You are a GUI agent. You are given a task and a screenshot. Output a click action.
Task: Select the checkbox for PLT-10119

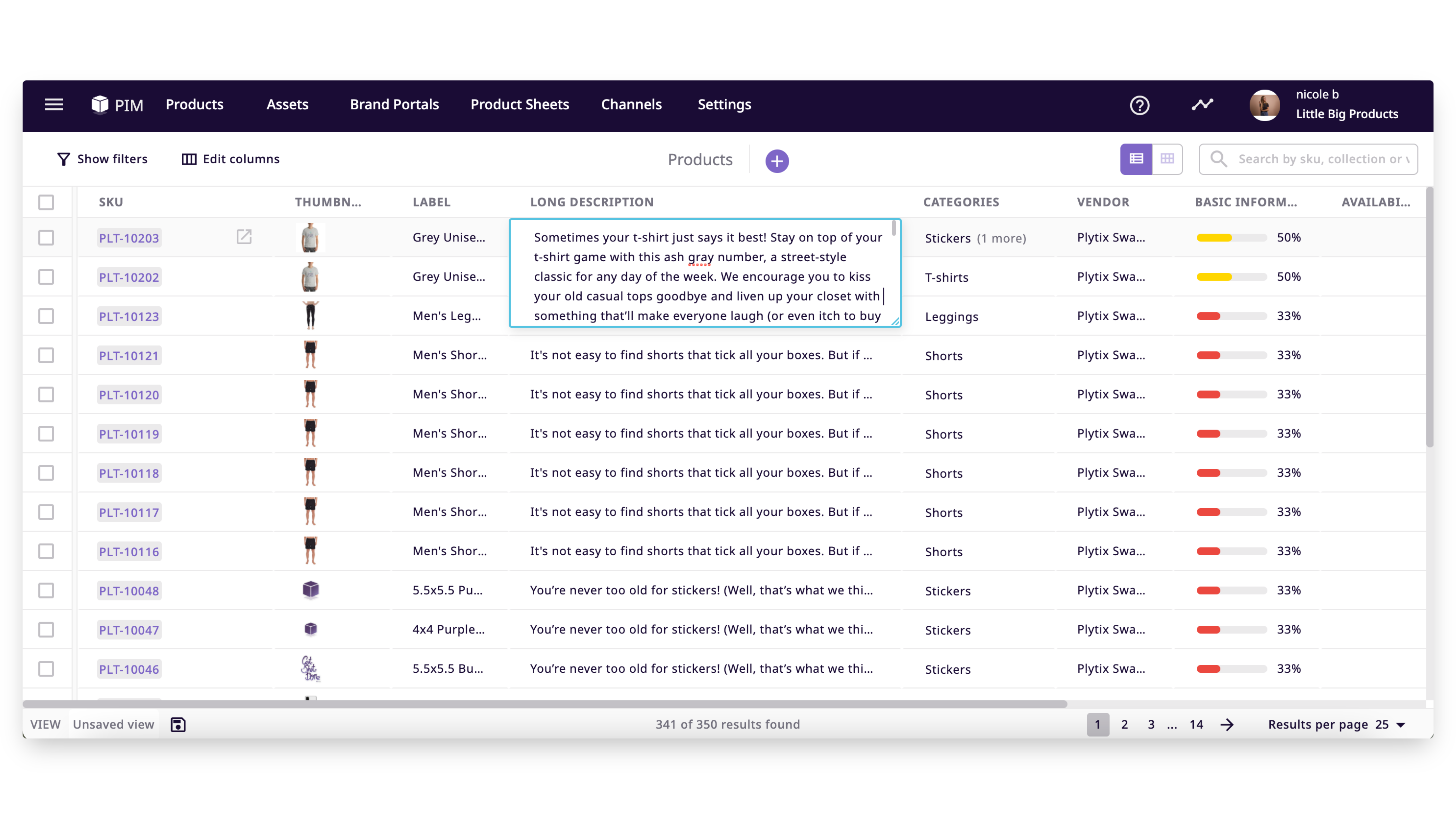click(46, 434)
